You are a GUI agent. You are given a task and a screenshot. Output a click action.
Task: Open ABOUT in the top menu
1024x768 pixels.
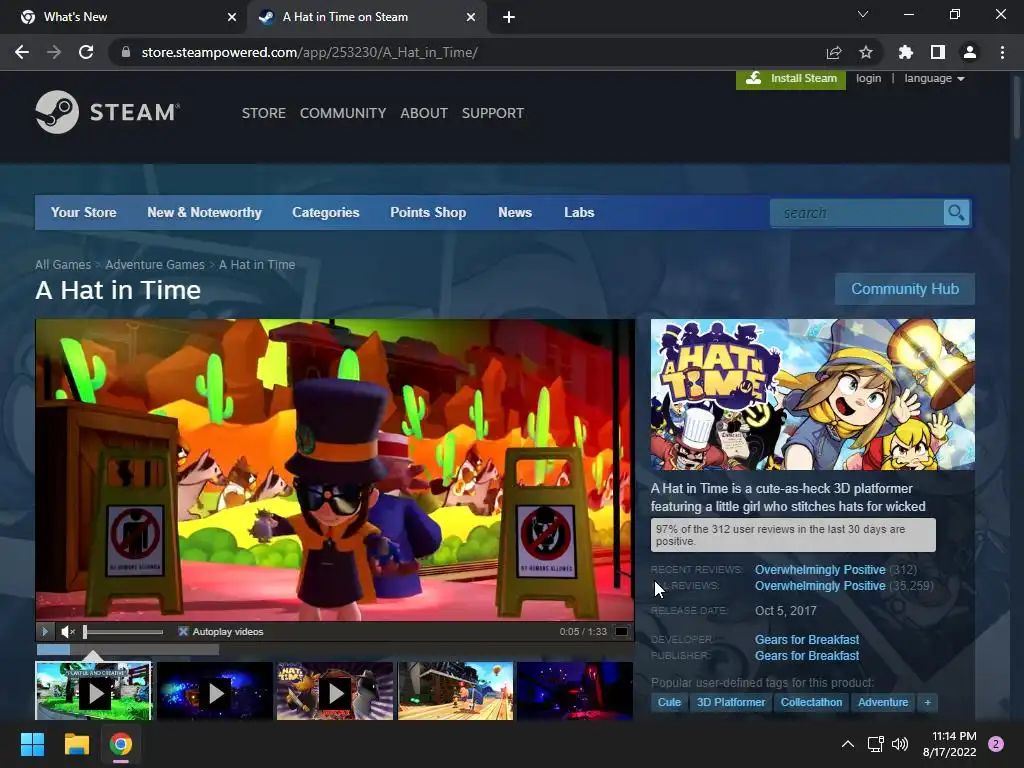tap(424, 113)
